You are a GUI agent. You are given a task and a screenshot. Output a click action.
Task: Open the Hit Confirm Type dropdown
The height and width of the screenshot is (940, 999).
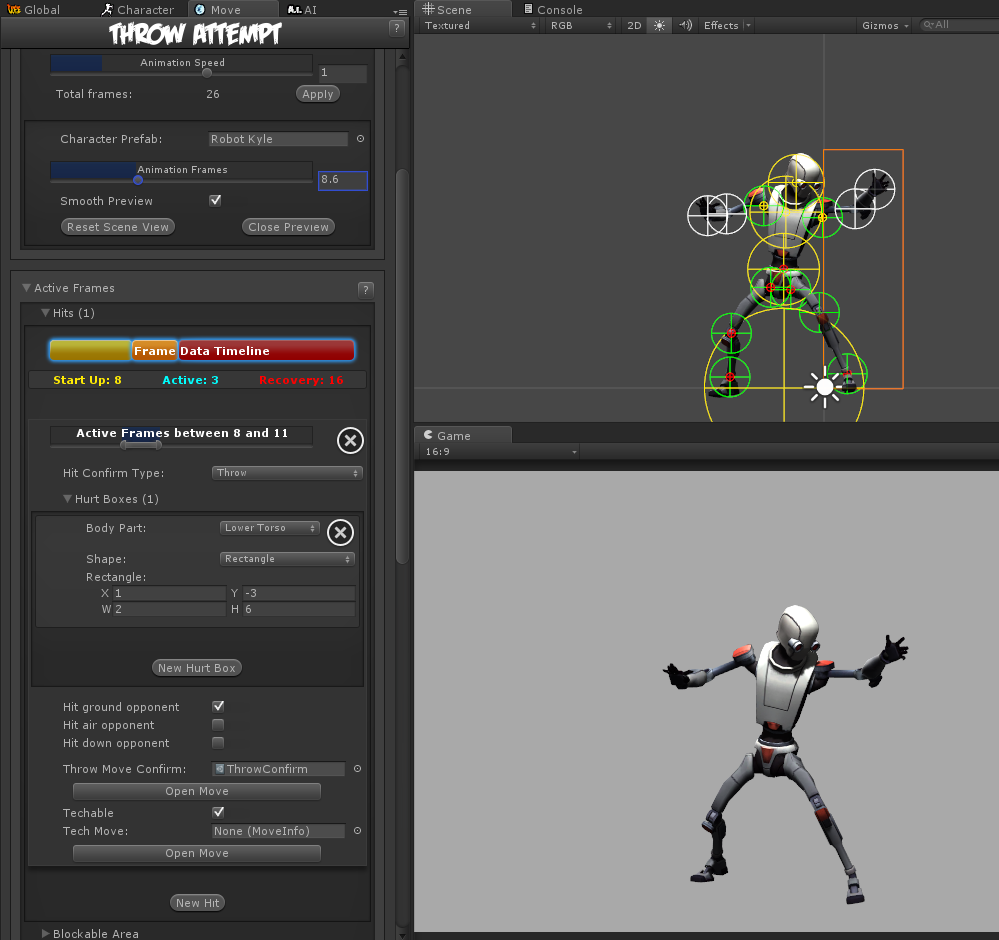[287, 472]
